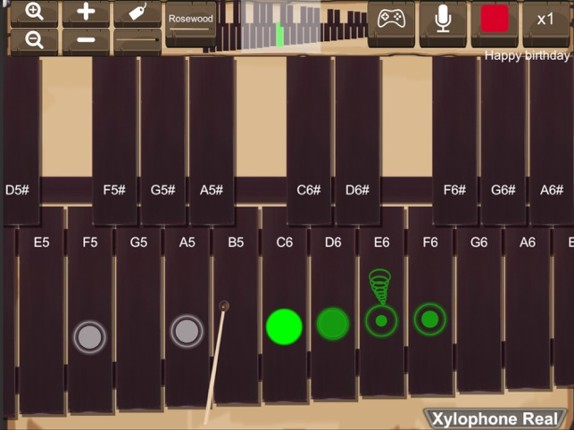
Task: Click the plus button in toolbar
Action: pyautogui.click(x=86, y=12)
